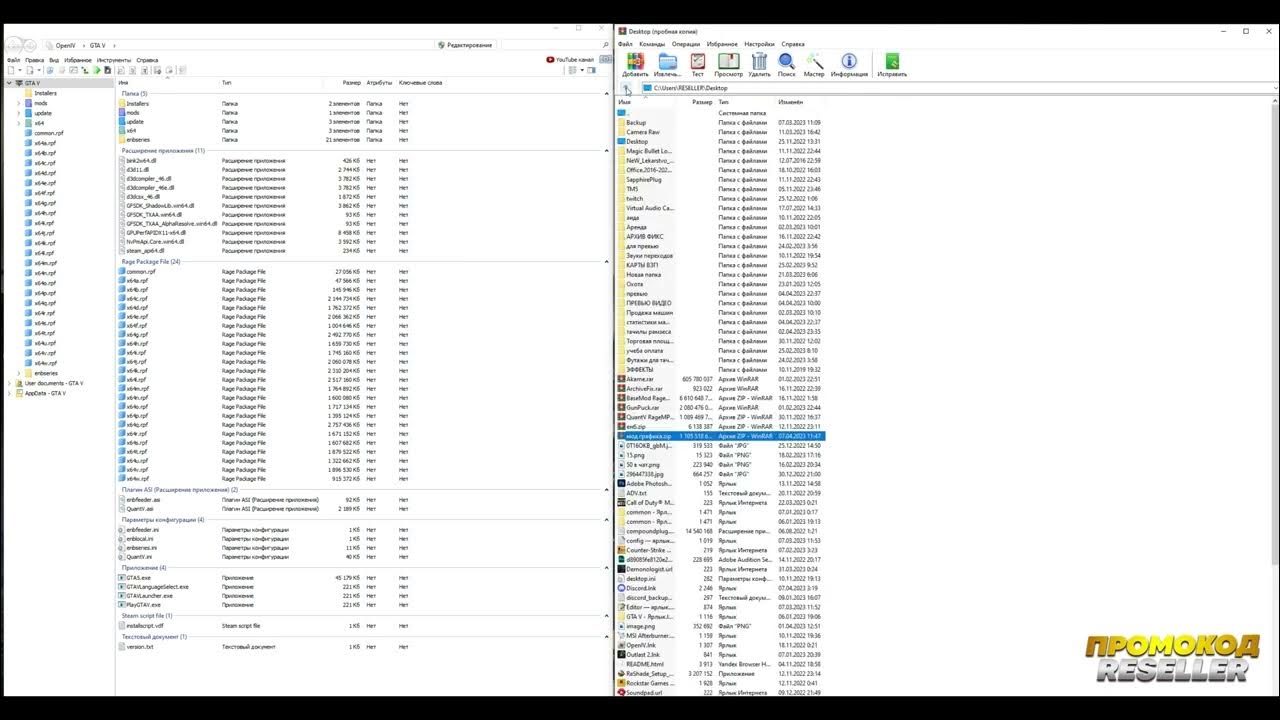This screenshot has height=720, width=1280.
Task: Sort OpenIV list by Размер column
Action: [352, 82]
